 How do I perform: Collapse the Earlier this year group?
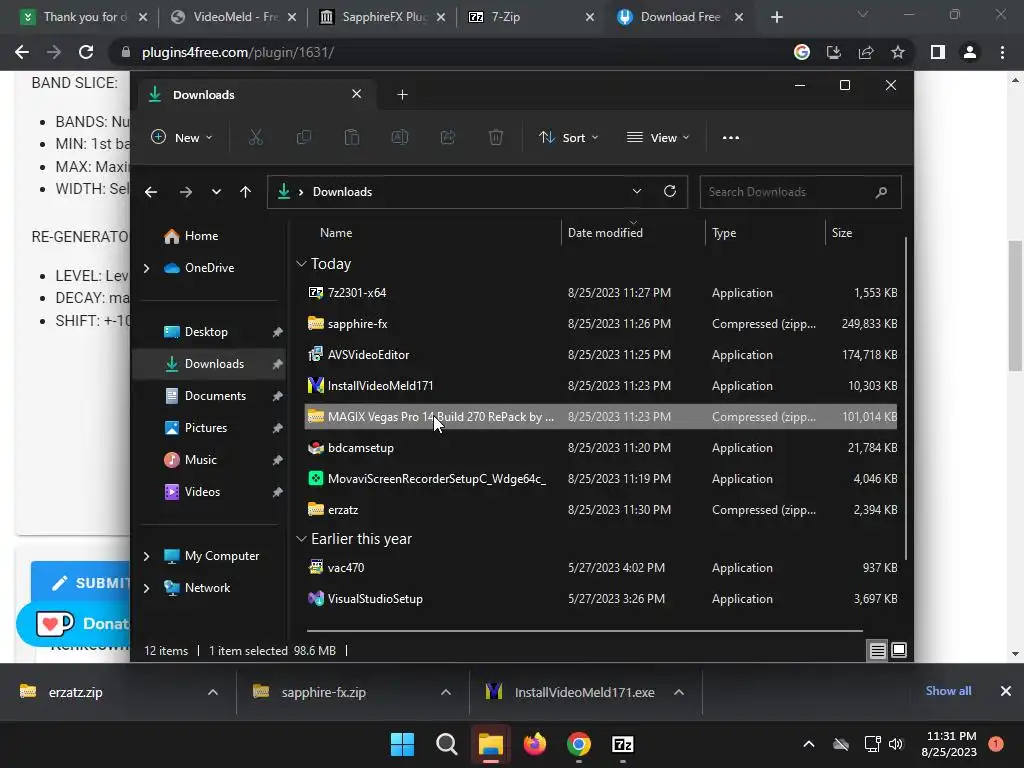pos(301,539)
